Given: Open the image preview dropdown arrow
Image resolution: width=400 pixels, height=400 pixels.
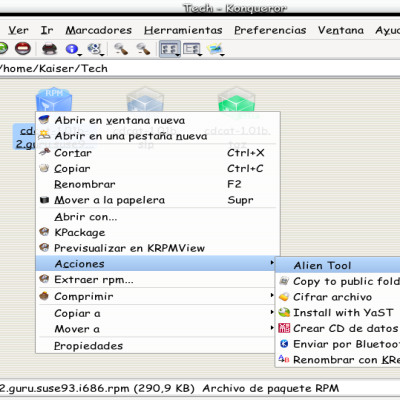Looking at the screenshot, I should click(222, 55).
